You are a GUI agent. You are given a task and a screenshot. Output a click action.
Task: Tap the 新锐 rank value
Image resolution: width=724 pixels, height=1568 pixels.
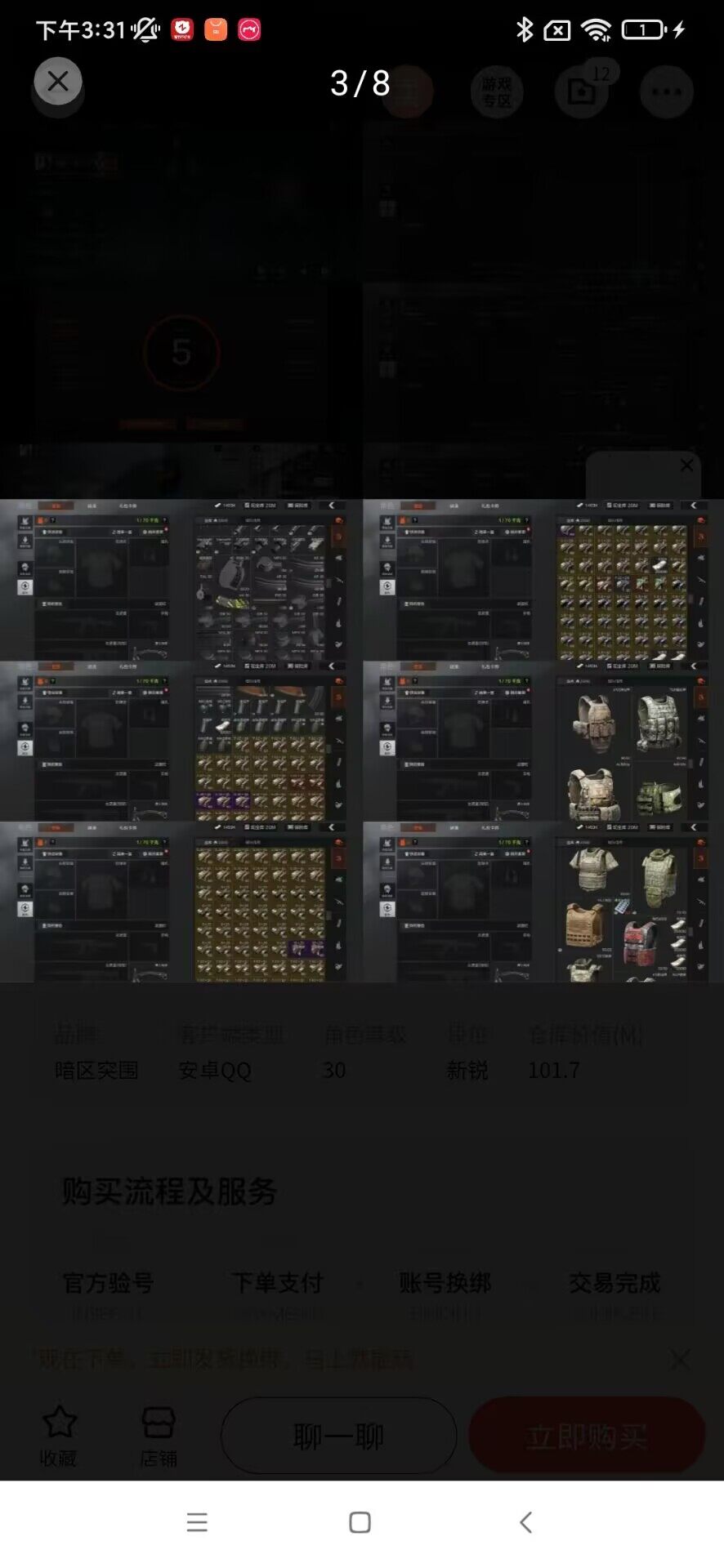click(467, 1070)
